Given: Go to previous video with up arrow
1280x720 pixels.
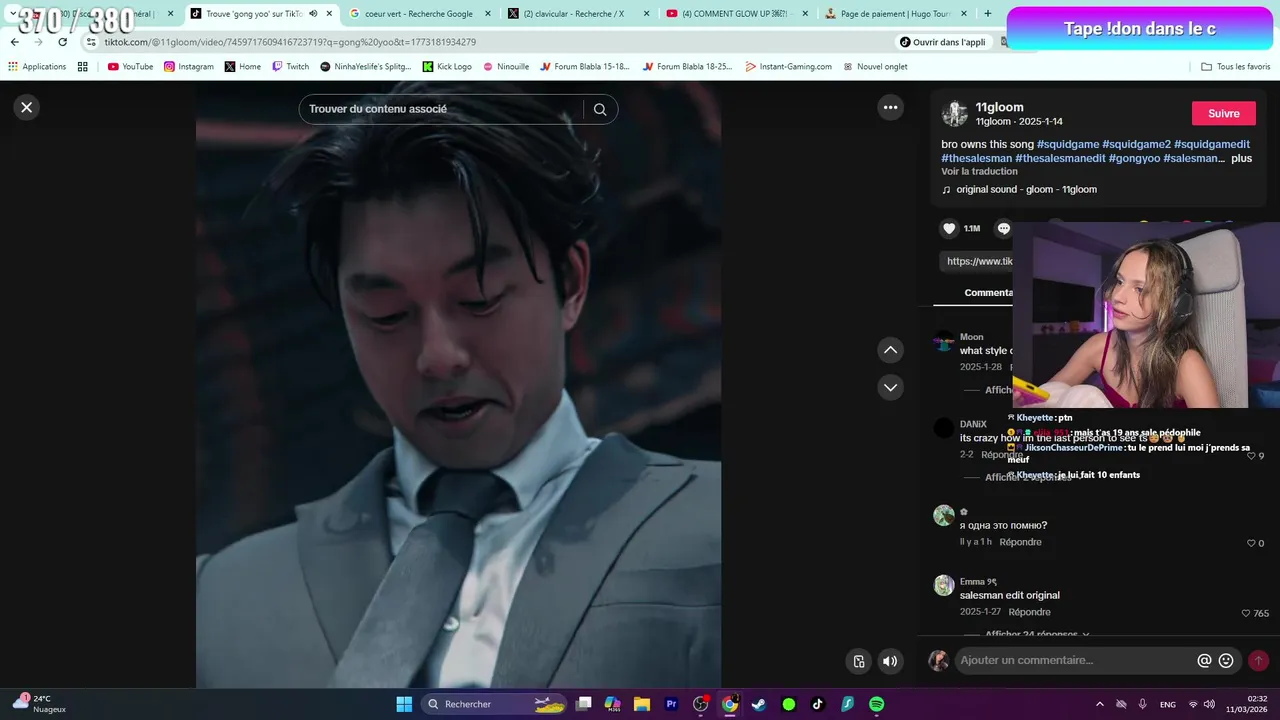Looking at the screenshot, I should [x=890, y=350].
